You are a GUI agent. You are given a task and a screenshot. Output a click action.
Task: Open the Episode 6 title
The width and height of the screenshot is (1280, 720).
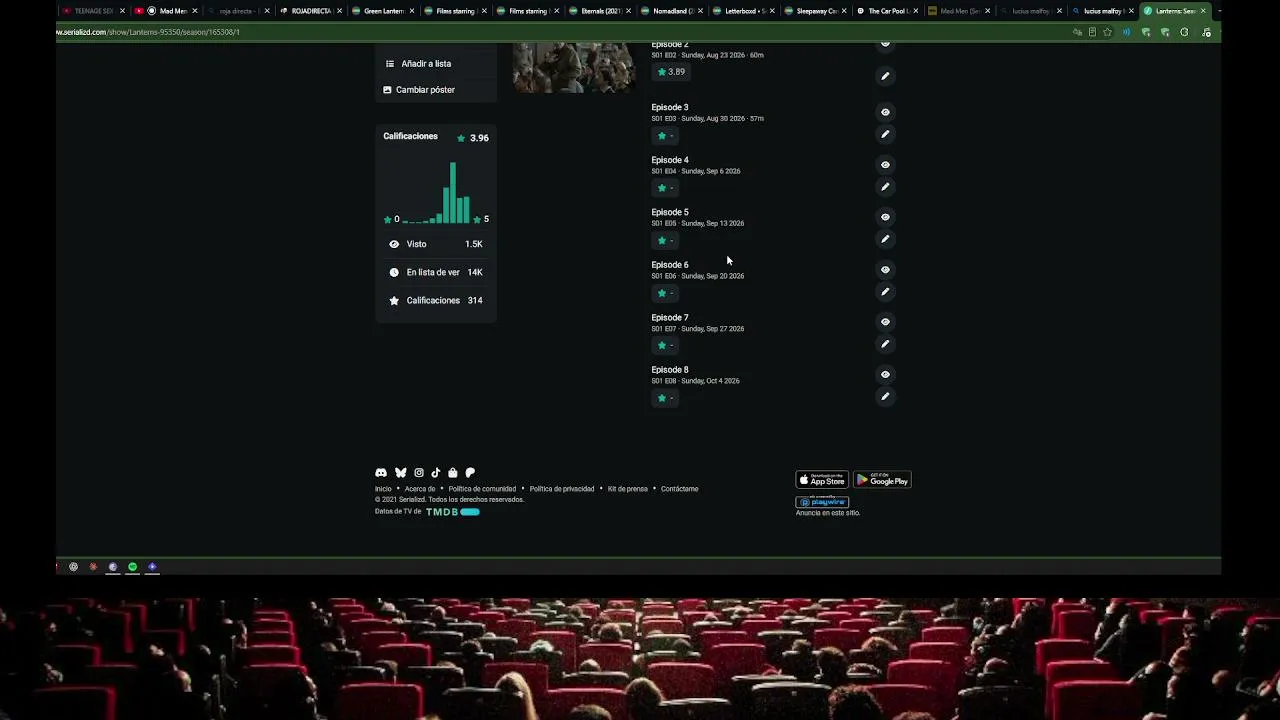[x=670, y=265]
